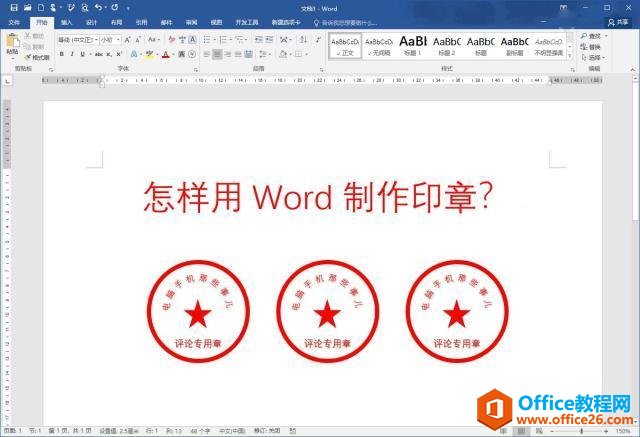This screenshot has height=437, width=640.
Task: Click the Phonetic Guide icon
Action: 182,40
